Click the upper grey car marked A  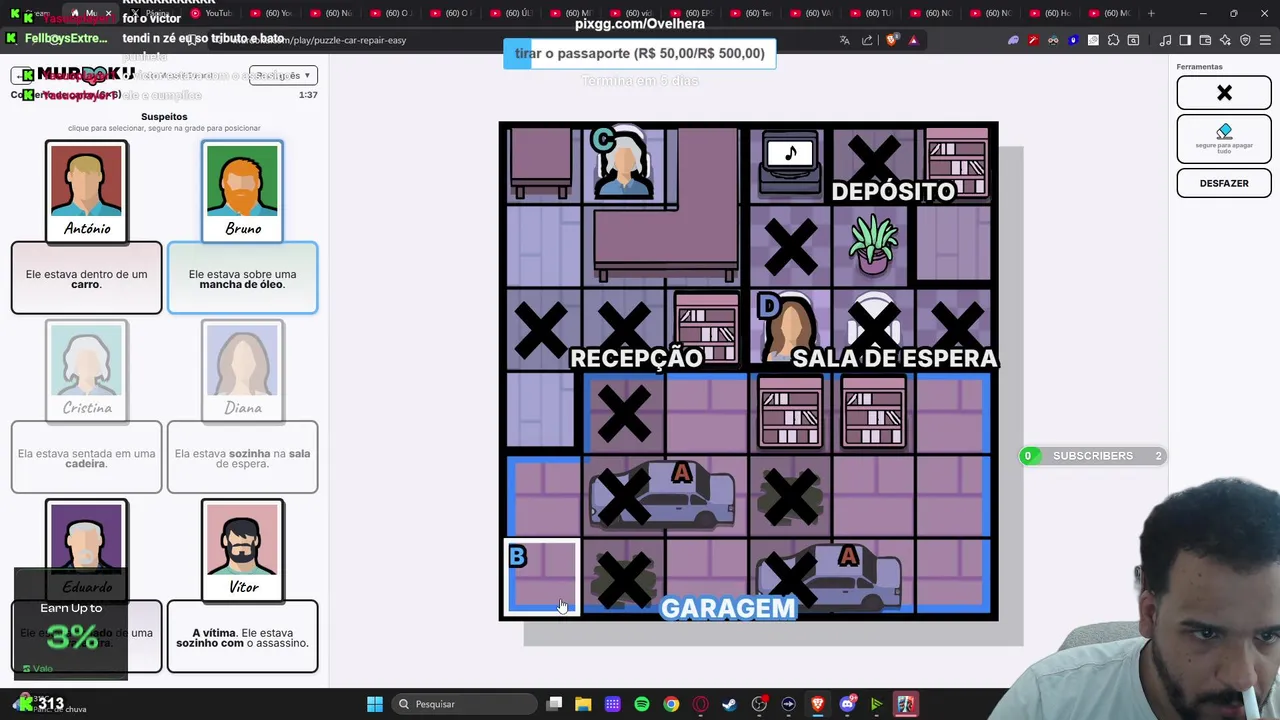pos(662,495)
